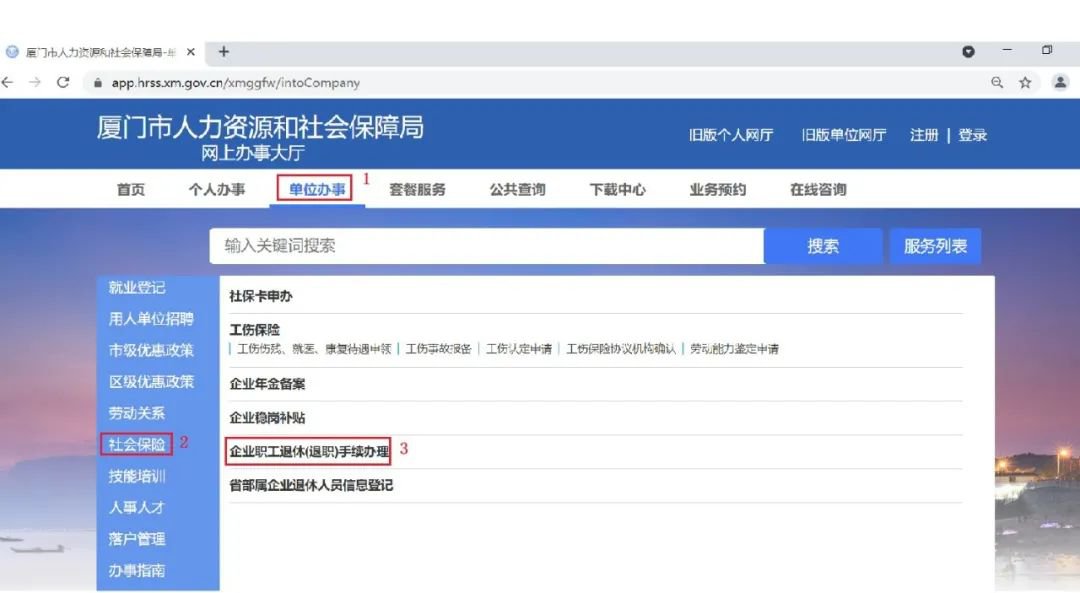This screenshot has height=593, width=1080.
Task: Bookmark this page with the star icon
Action: tap(1025, 83)
